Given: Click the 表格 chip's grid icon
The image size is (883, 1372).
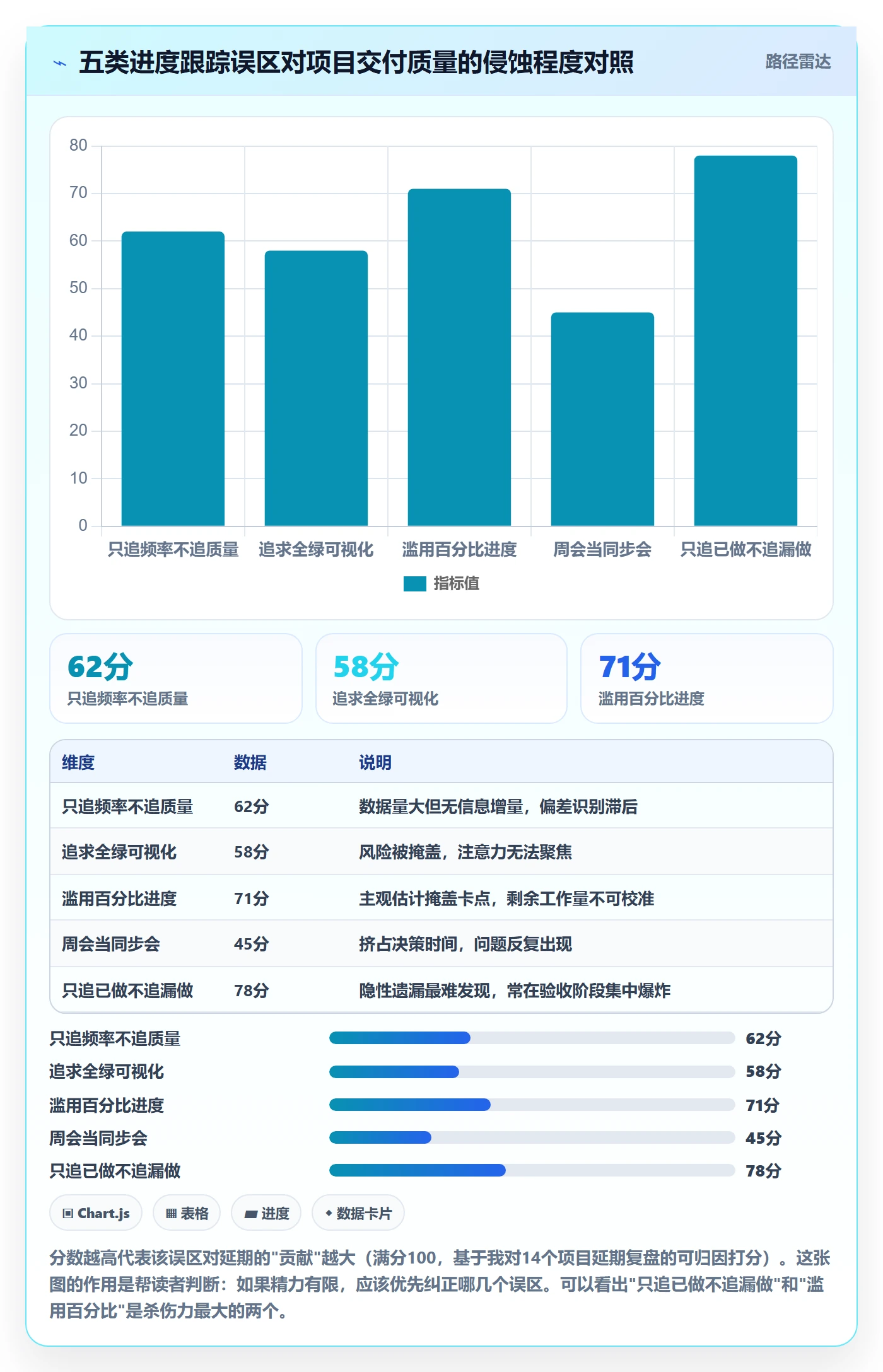Looking at the screenshot, I should (171, 1214).
